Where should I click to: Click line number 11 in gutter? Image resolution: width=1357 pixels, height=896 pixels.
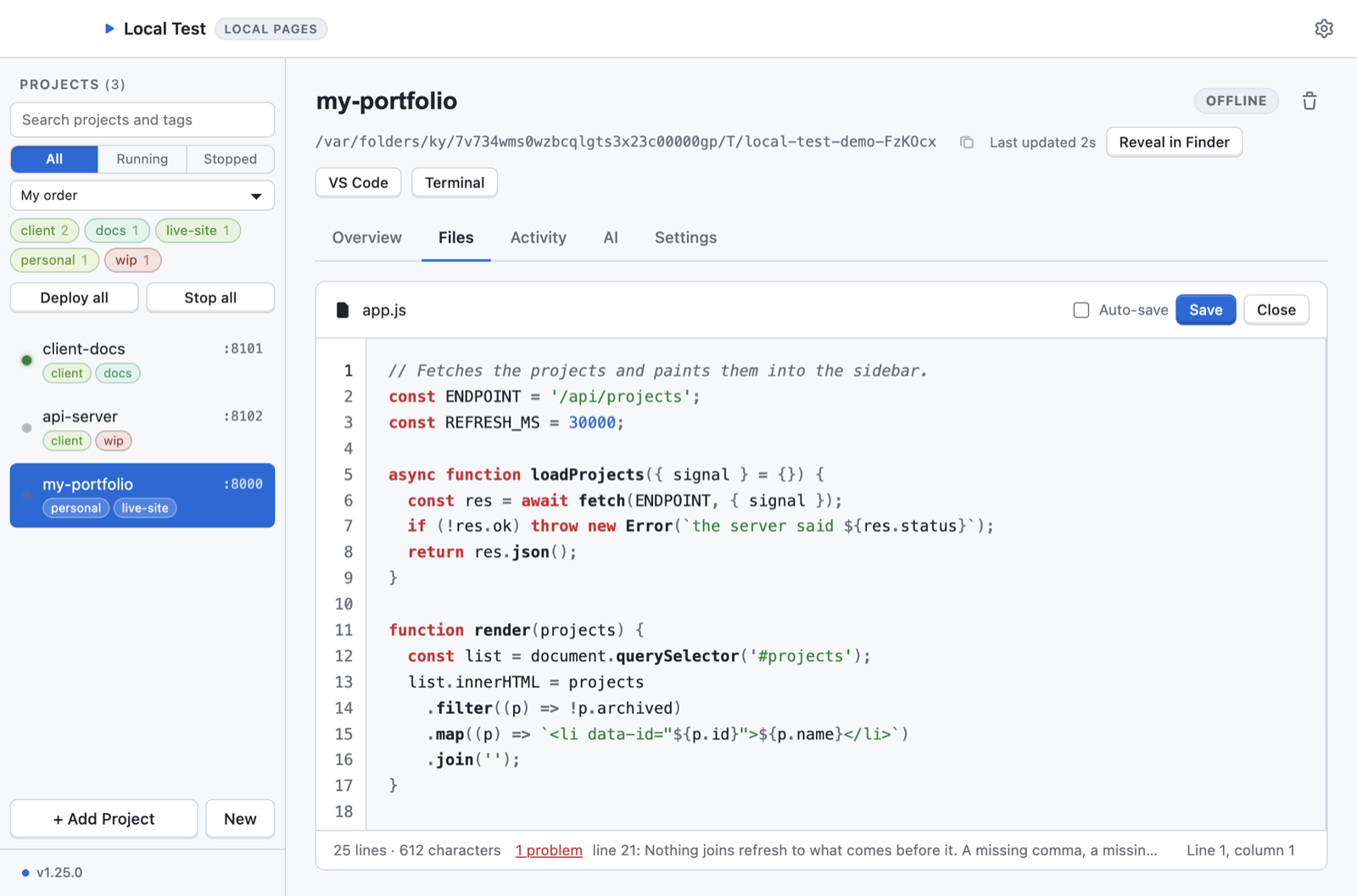click(x=343, y=631)
